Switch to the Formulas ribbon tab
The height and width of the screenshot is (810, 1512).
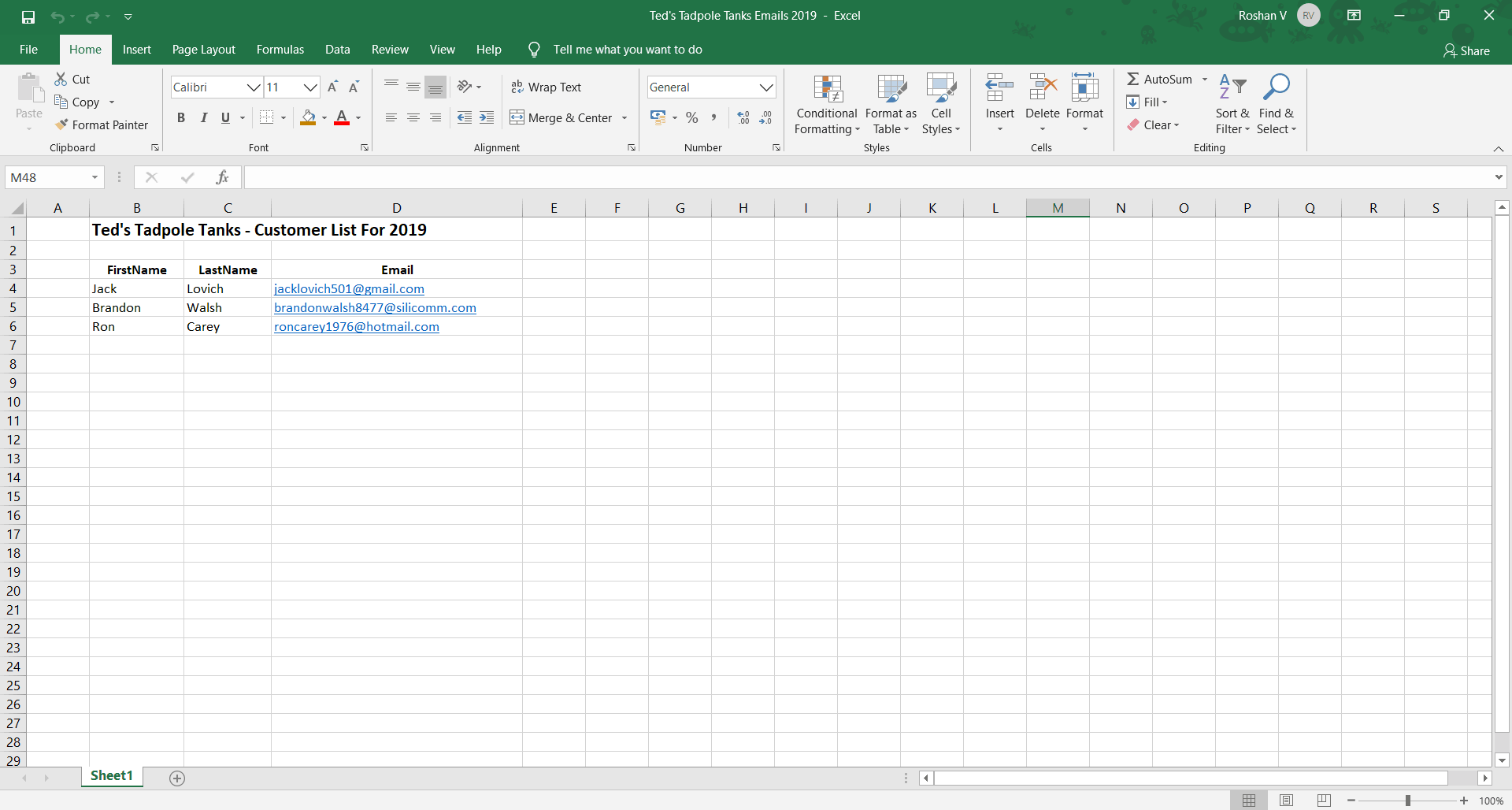[x=280, y=50]
